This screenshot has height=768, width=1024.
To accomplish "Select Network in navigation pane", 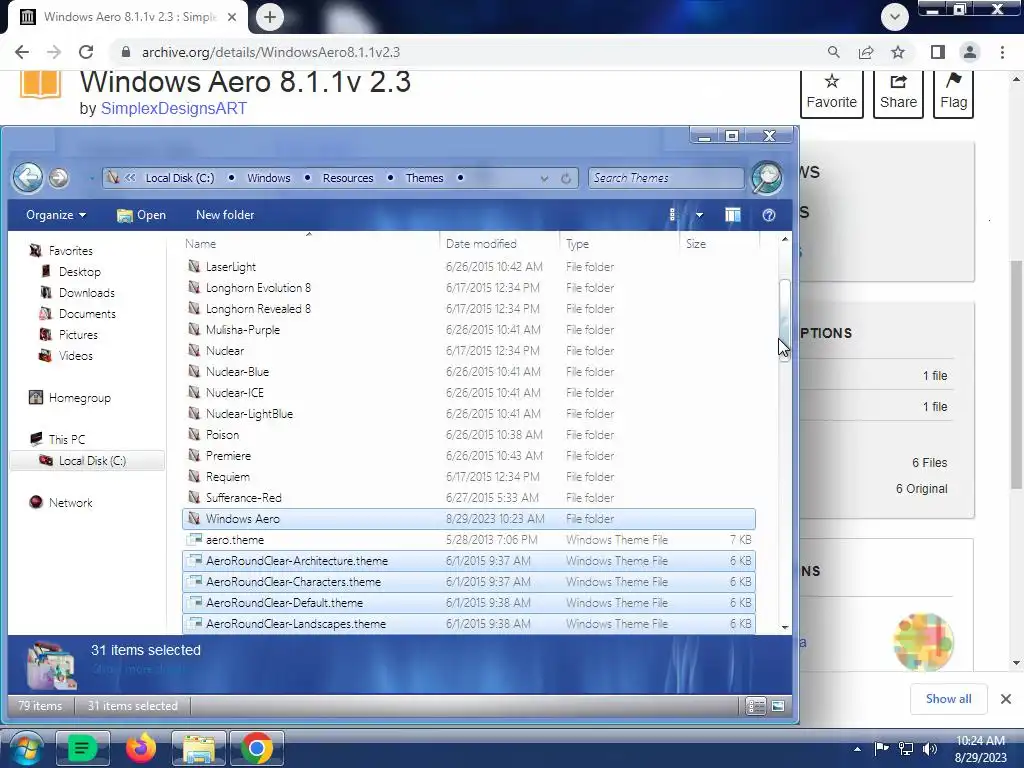I will (x=71, y=503).
